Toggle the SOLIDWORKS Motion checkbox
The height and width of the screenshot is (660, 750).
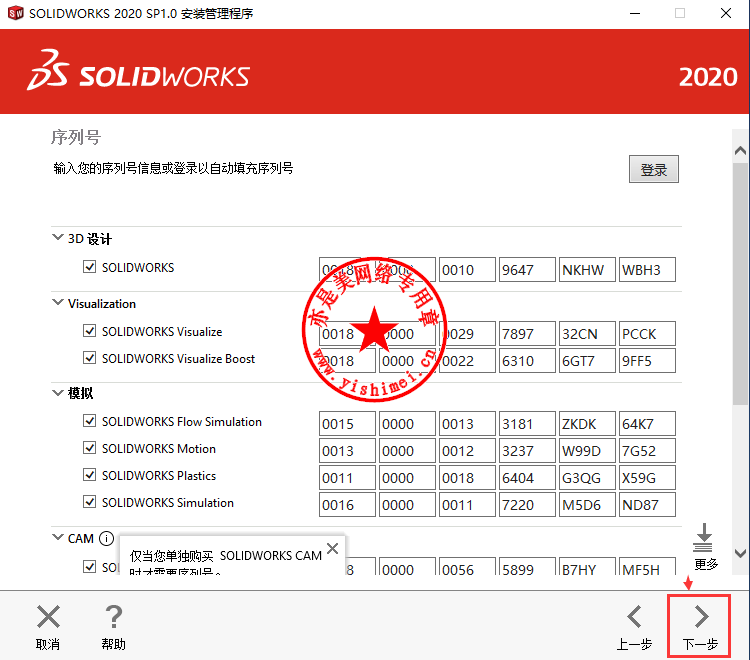(x=90, y=448)
